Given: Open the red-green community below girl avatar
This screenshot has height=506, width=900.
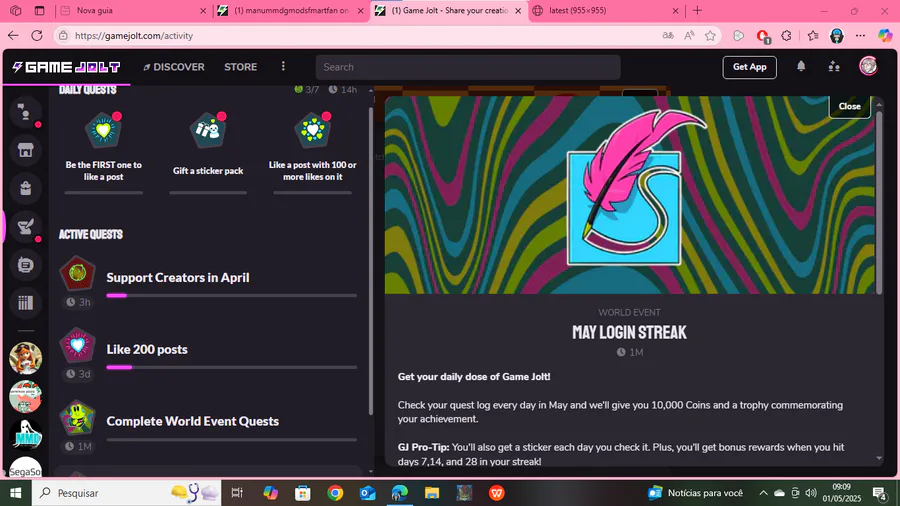Looking at the screenshot, I should click(x=25, y=396).
